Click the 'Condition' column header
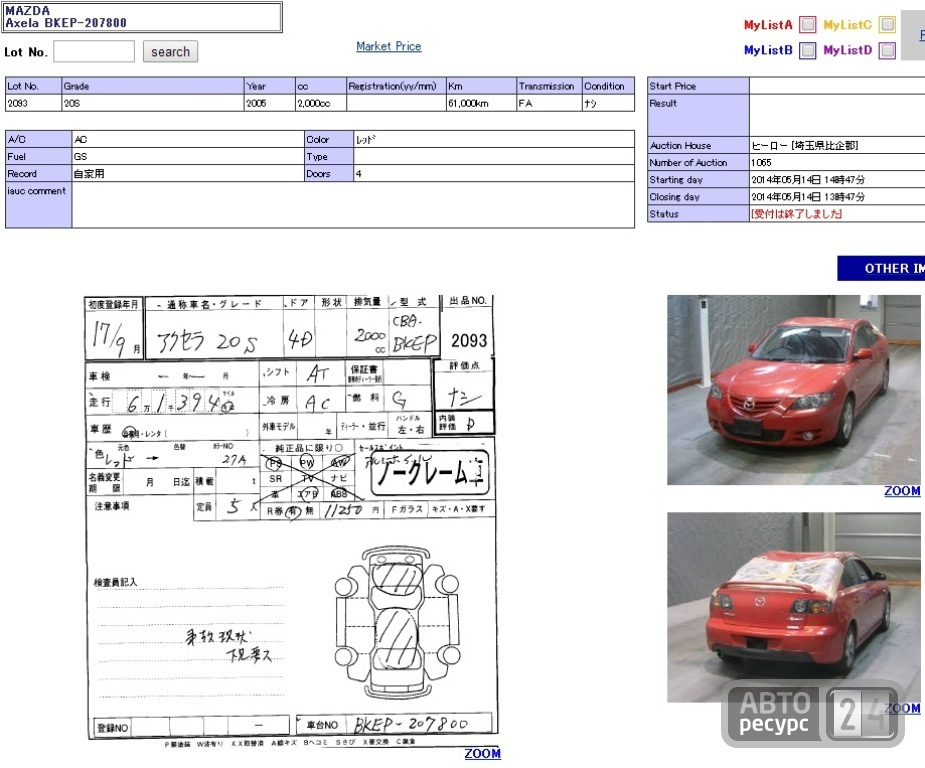The image size is (925, 768). pyautogui.click(x=608, y=86)
